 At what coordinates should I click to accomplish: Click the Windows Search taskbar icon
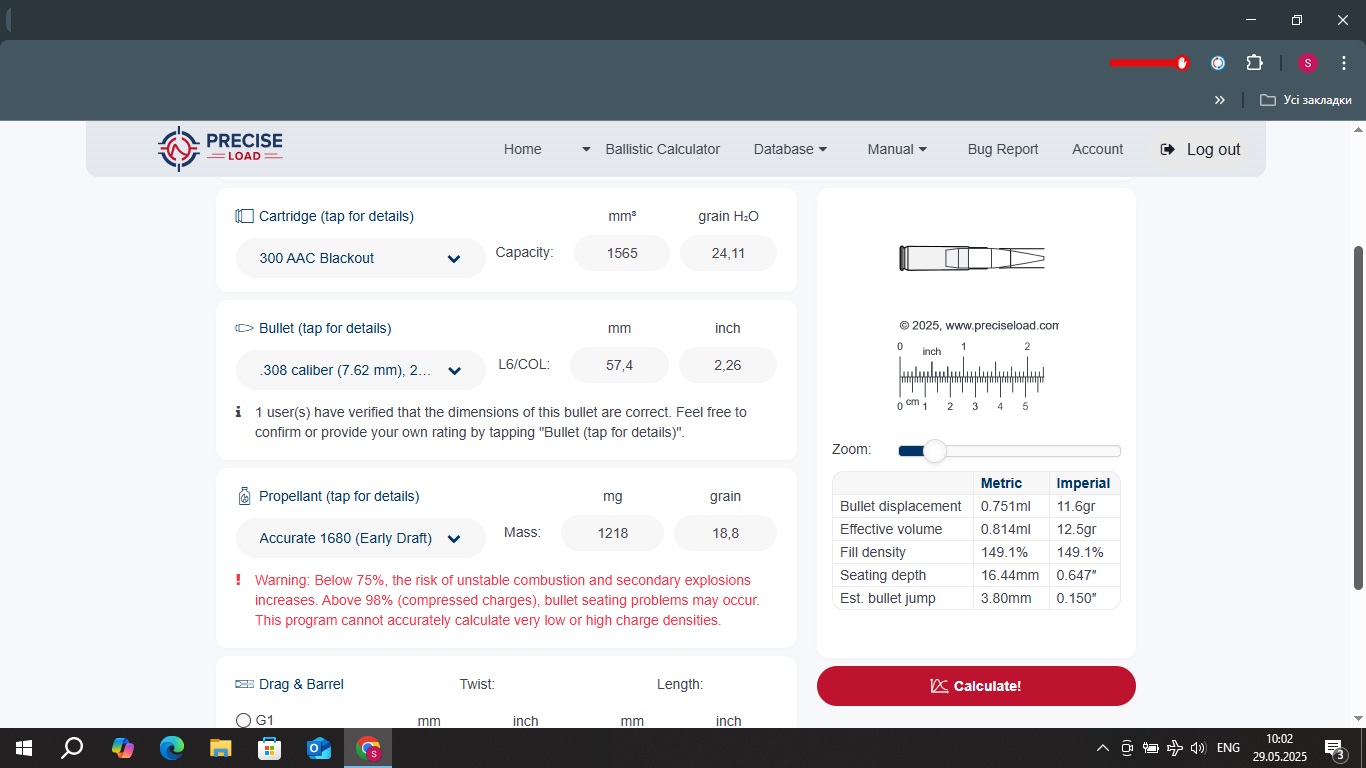tap(72, 748)
